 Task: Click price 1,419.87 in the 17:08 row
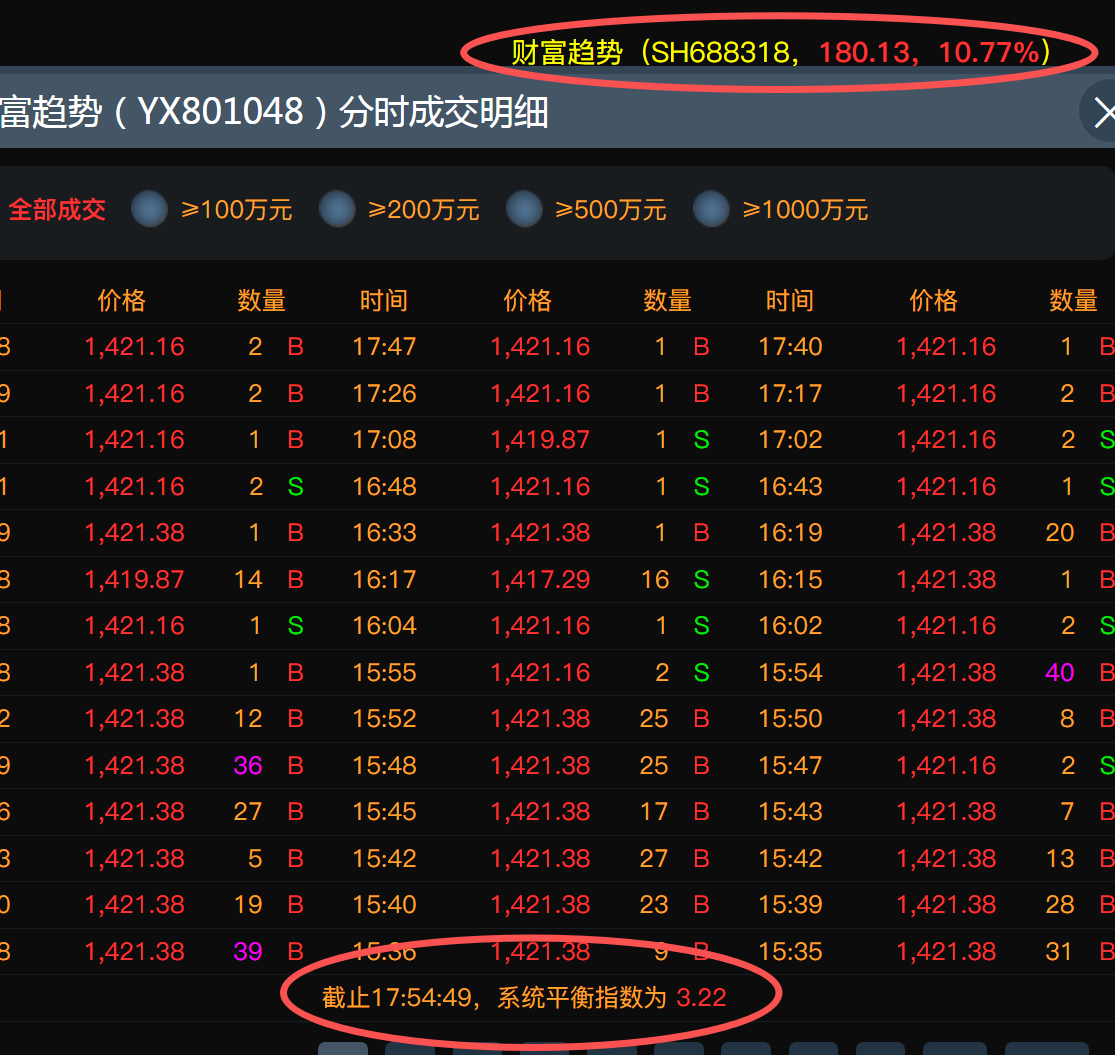click(x=540, y=439)
